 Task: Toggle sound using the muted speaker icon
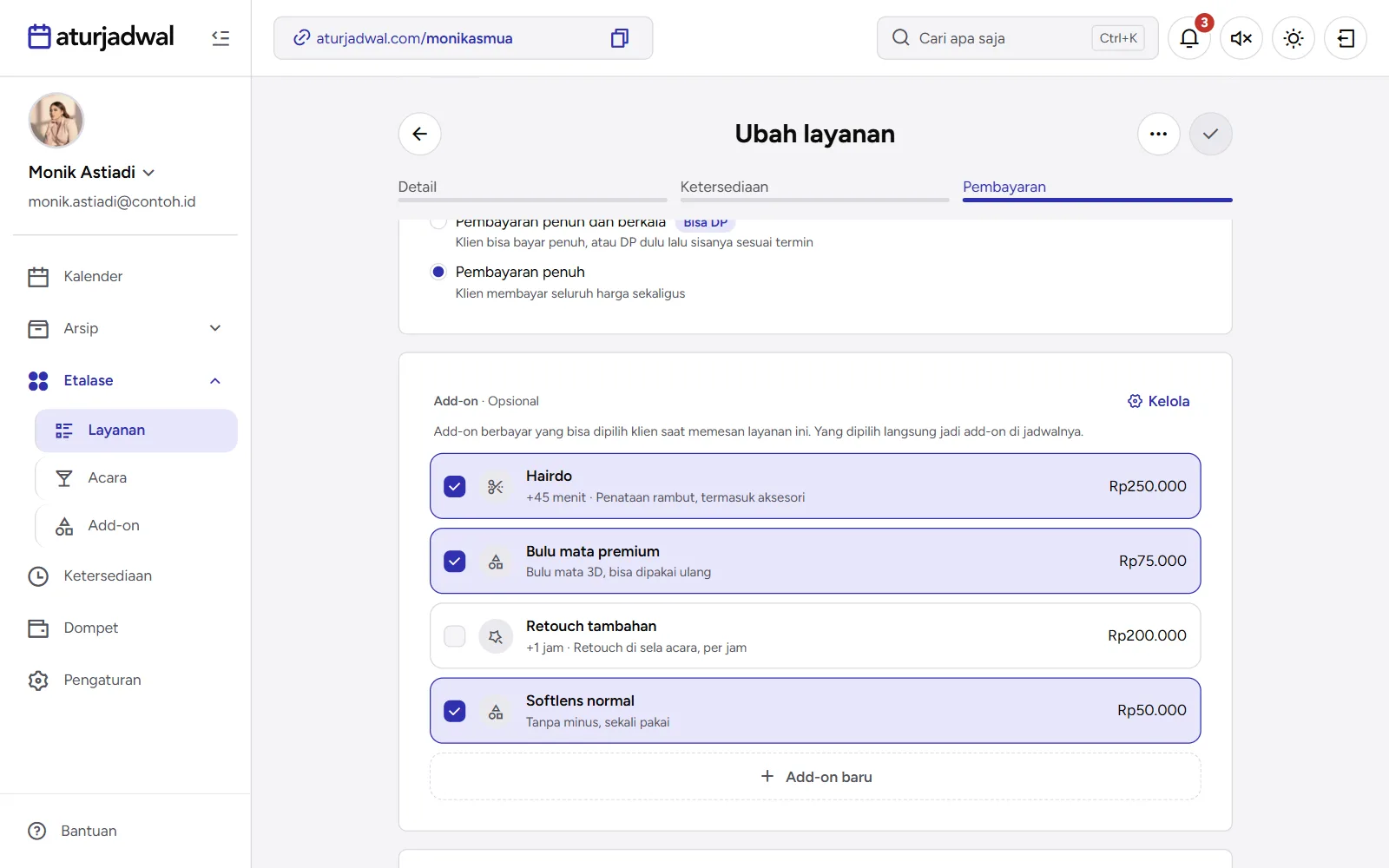(x=1241, y=38)
